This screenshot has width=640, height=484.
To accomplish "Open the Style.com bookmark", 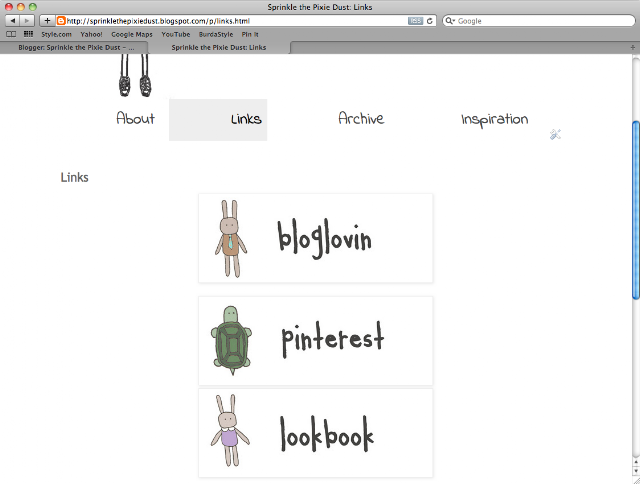I will point(56,34).
